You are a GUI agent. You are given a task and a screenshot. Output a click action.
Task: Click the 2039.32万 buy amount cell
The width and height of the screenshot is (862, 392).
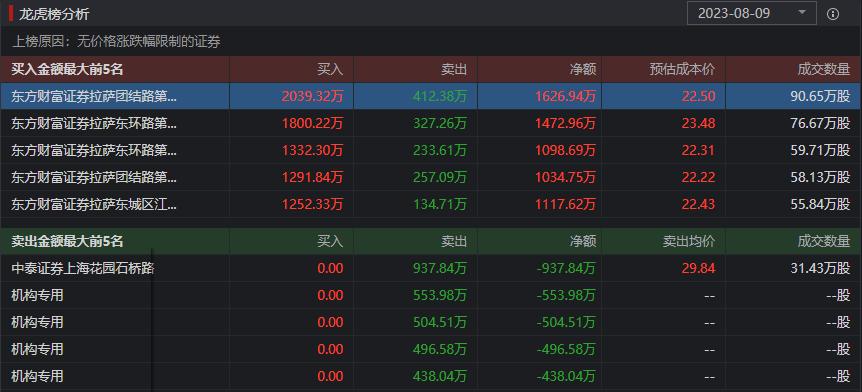312,96
